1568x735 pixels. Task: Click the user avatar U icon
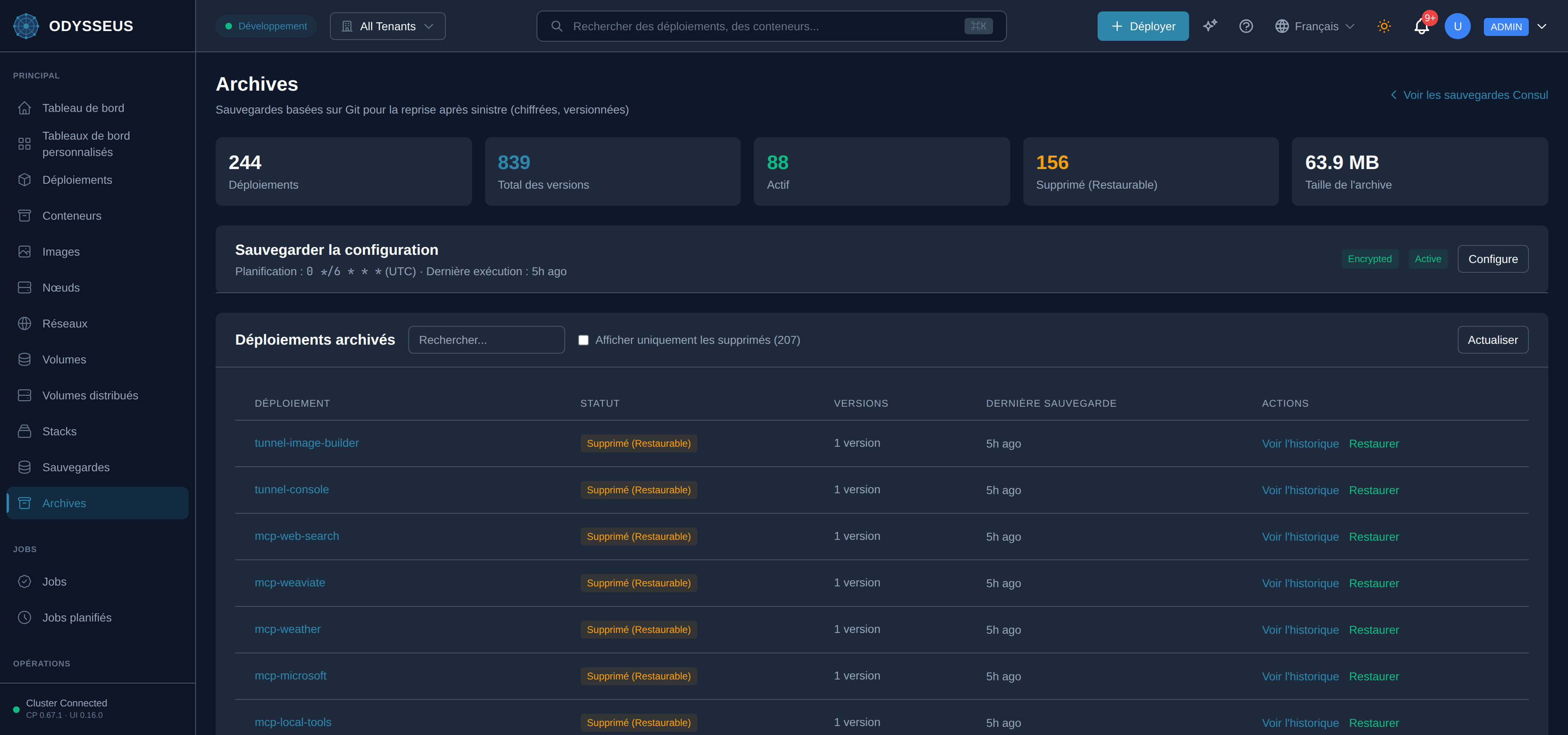(1457, 26)
